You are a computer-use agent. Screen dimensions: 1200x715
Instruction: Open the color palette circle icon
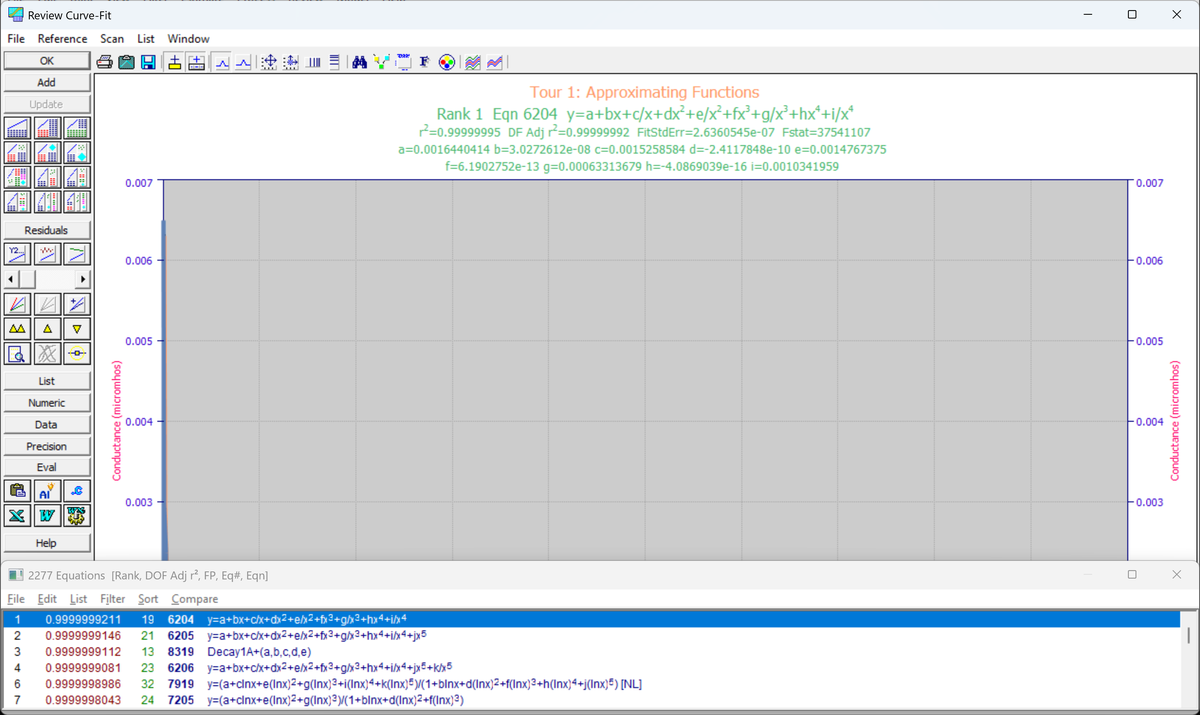[x=447, y=62]
